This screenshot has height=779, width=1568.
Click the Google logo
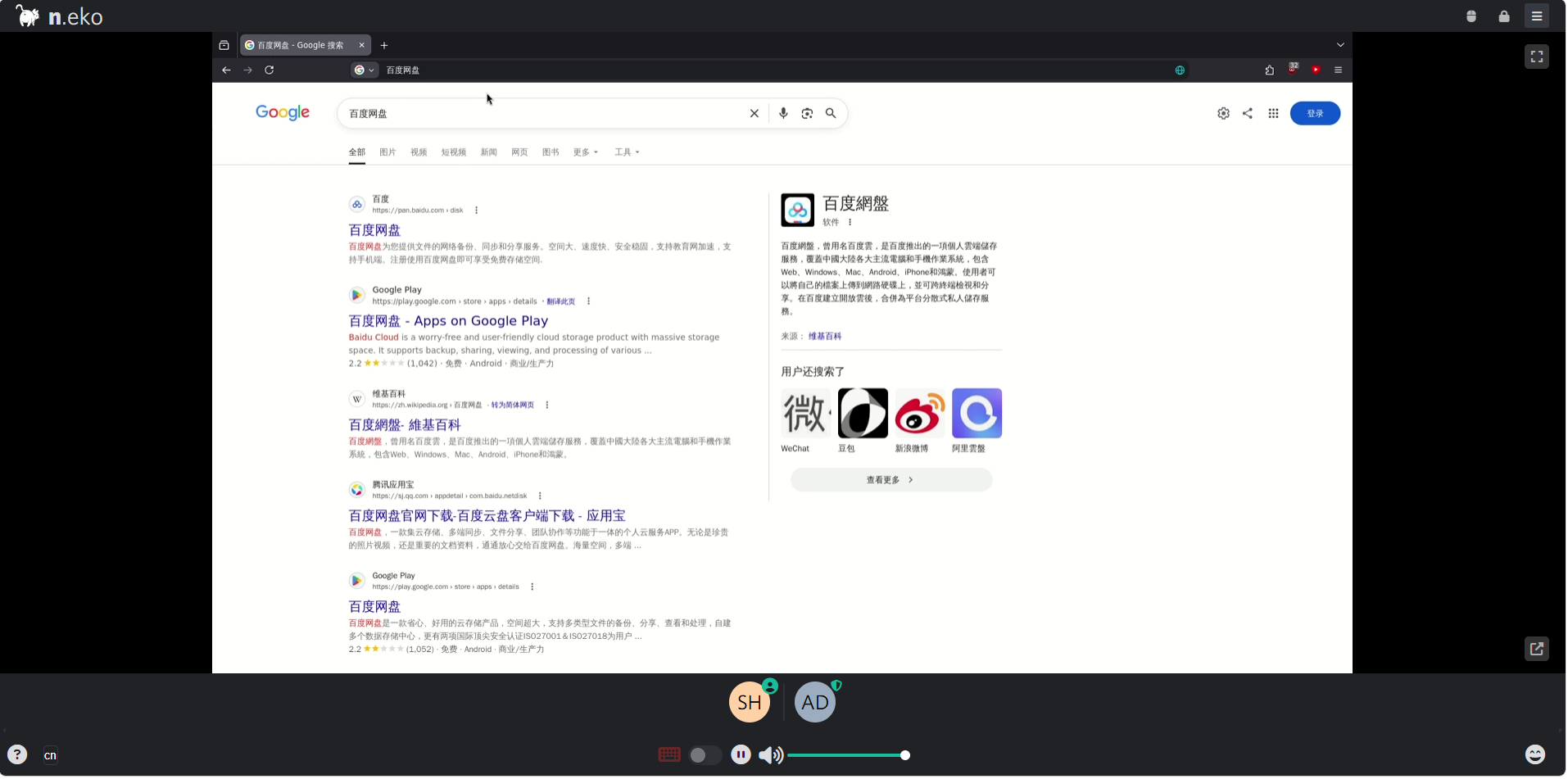click(283, 113)
